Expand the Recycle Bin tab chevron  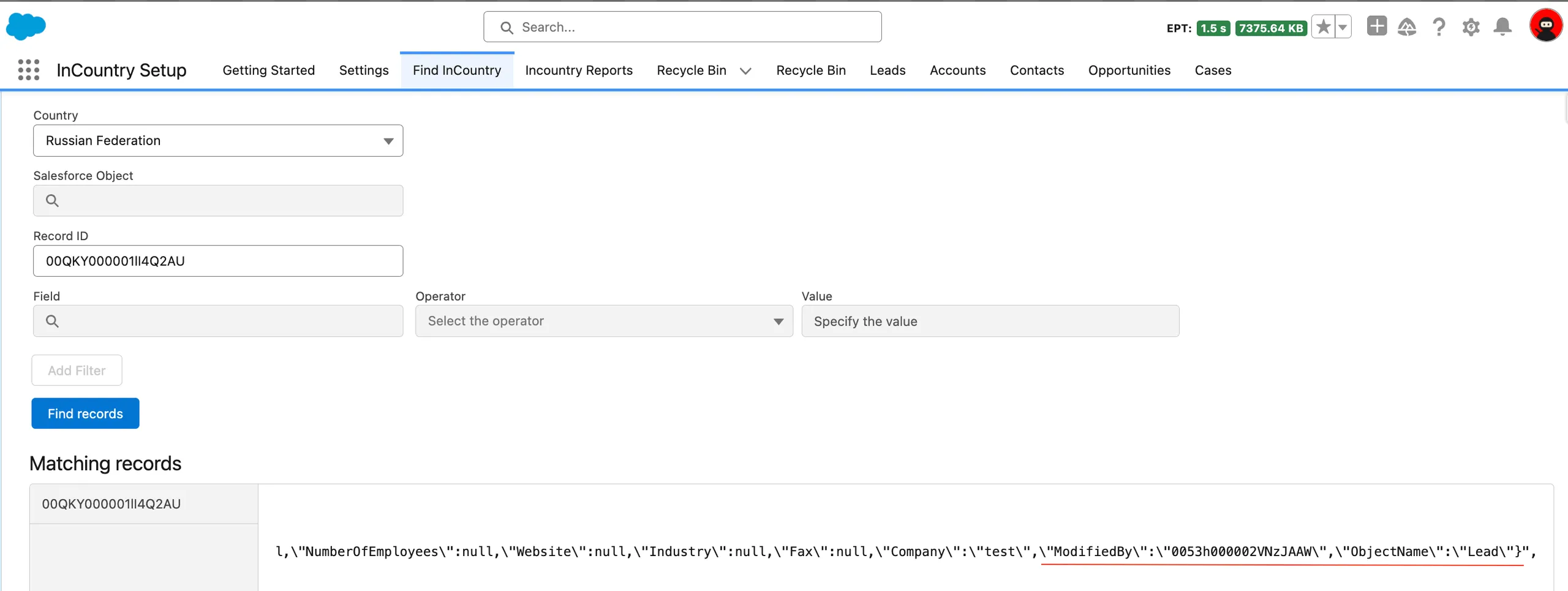745,71
